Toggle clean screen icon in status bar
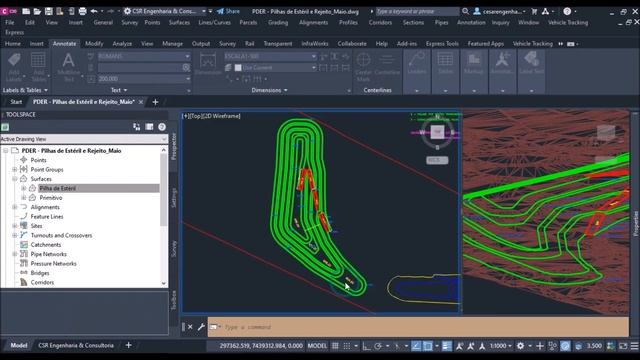Screen dimensions: 640x360 click(x=623, y=346)
